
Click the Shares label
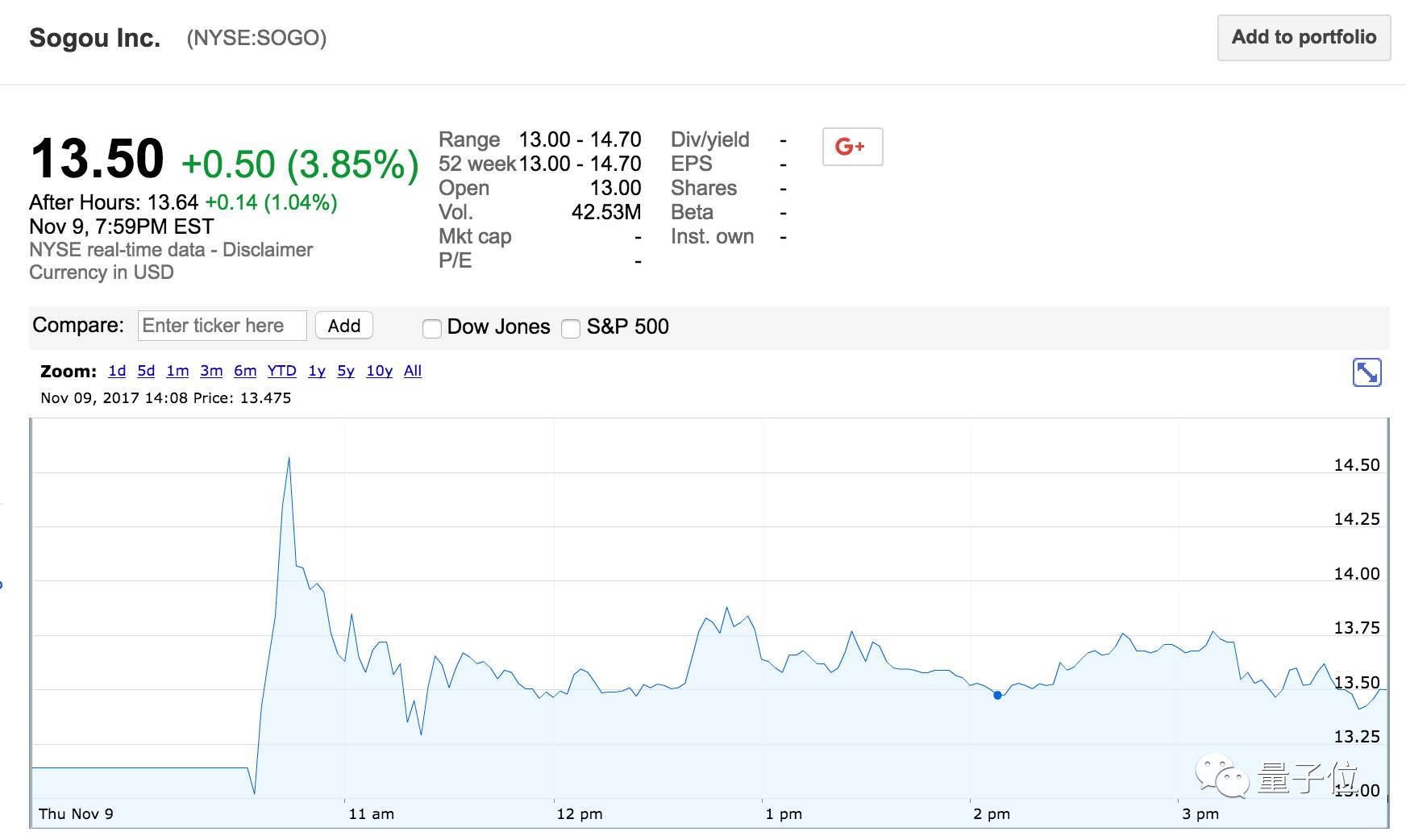click(x=704, y=188)
